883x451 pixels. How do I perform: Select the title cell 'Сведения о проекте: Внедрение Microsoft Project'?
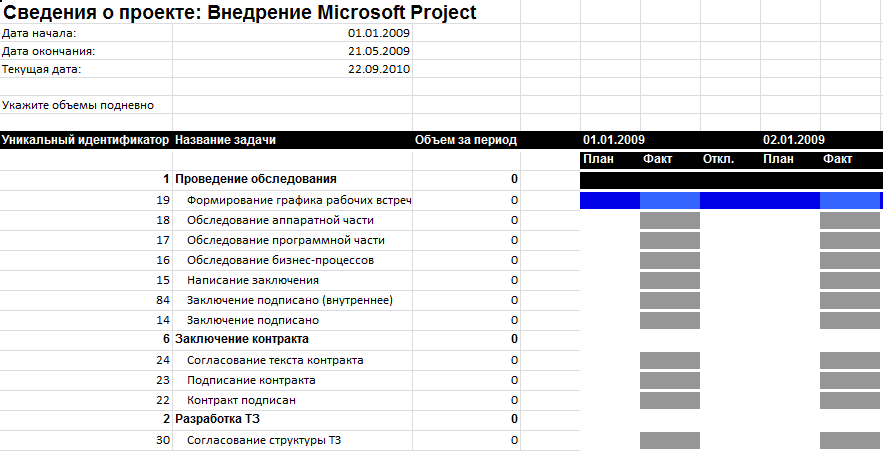[x=240, y=12]
